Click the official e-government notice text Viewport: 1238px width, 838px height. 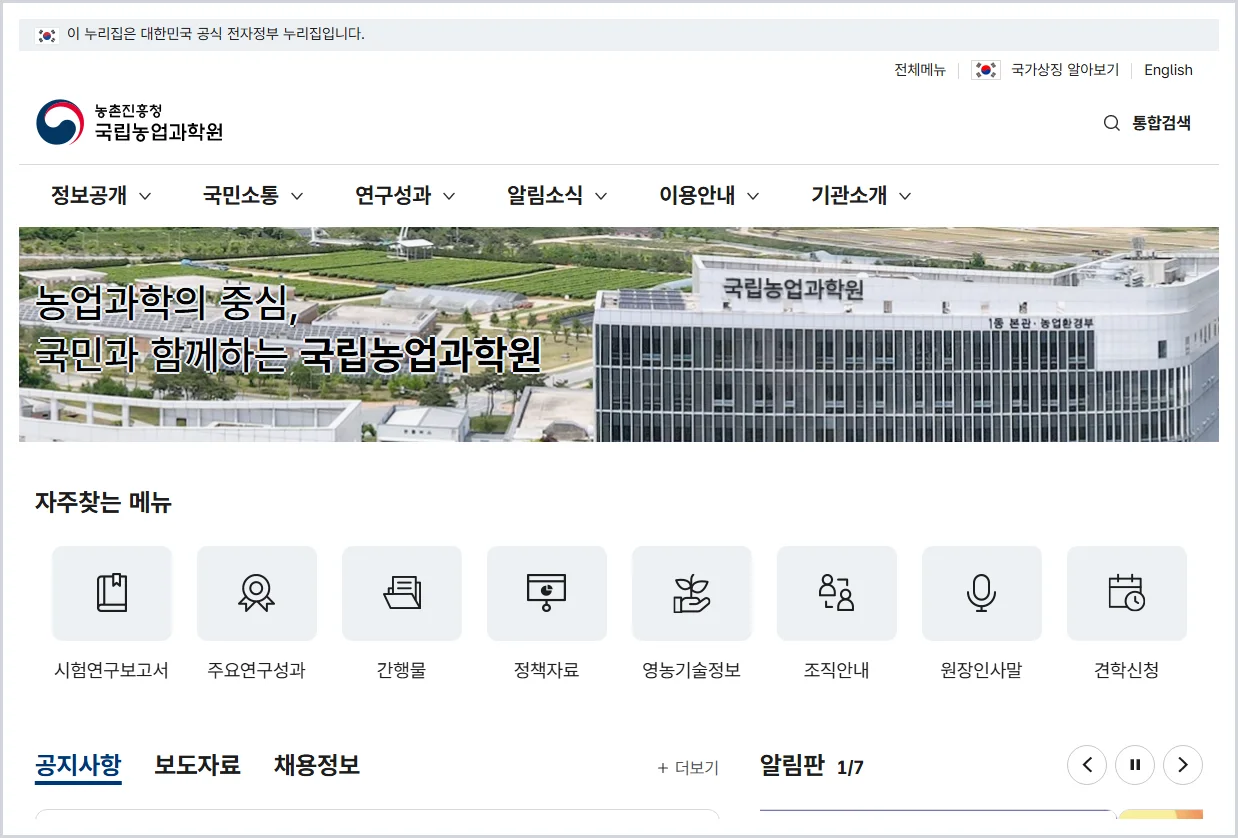(216, 34)
